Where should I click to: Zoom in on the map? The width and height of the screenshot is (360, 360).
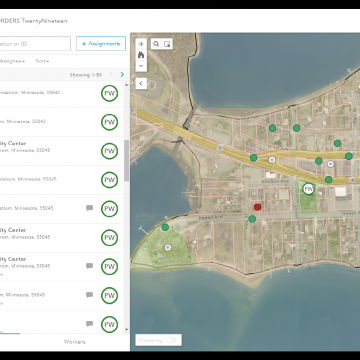tap(141, 44)
